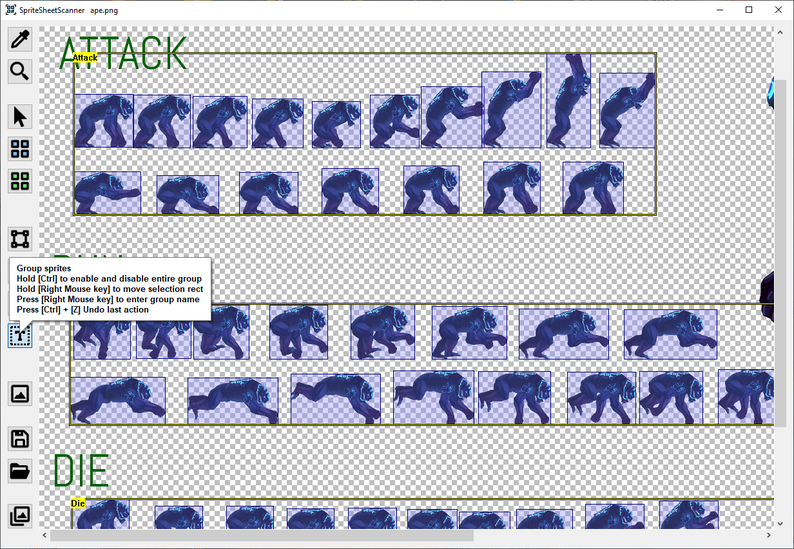This screenshot has height=549, width=794.
Task: Choose the arrow pointer selection tool
Action: tap(20, 117)
